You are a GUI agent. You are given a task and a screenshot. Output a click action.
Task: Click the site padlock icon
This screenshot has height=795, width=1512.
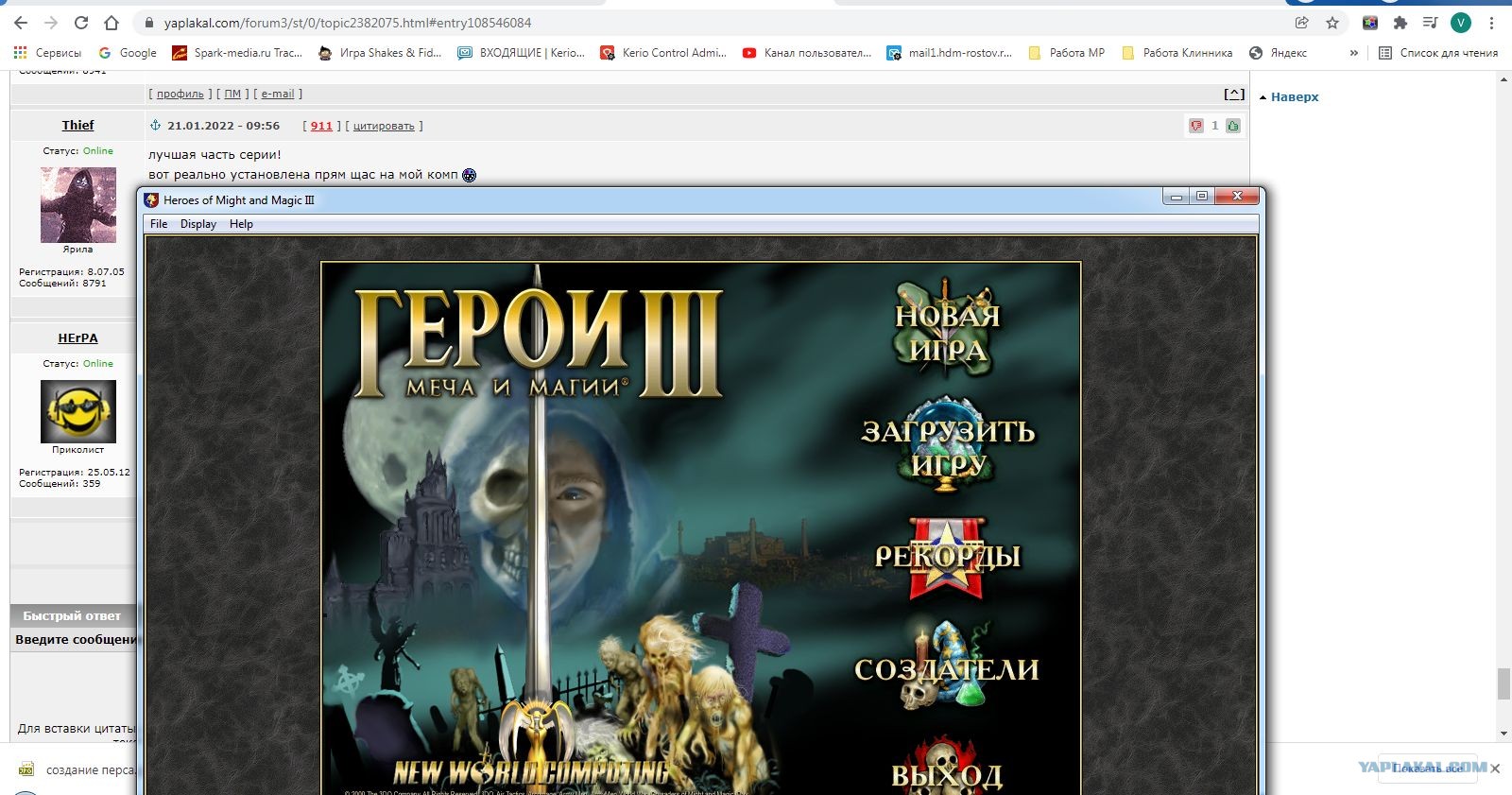(x=148, y=23)
